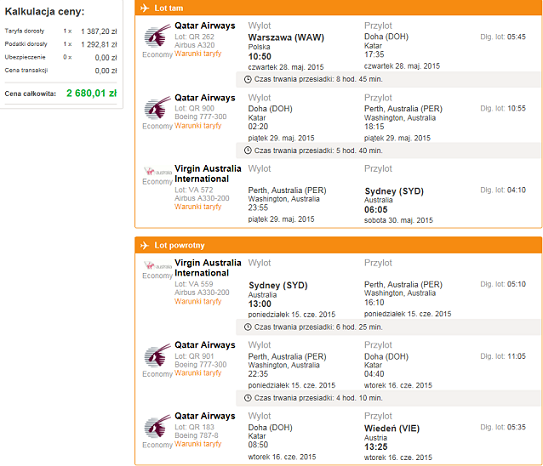This screenshot has width=543, height=466.
Task: Click departure time 10:50
Action: click(260, 56)
